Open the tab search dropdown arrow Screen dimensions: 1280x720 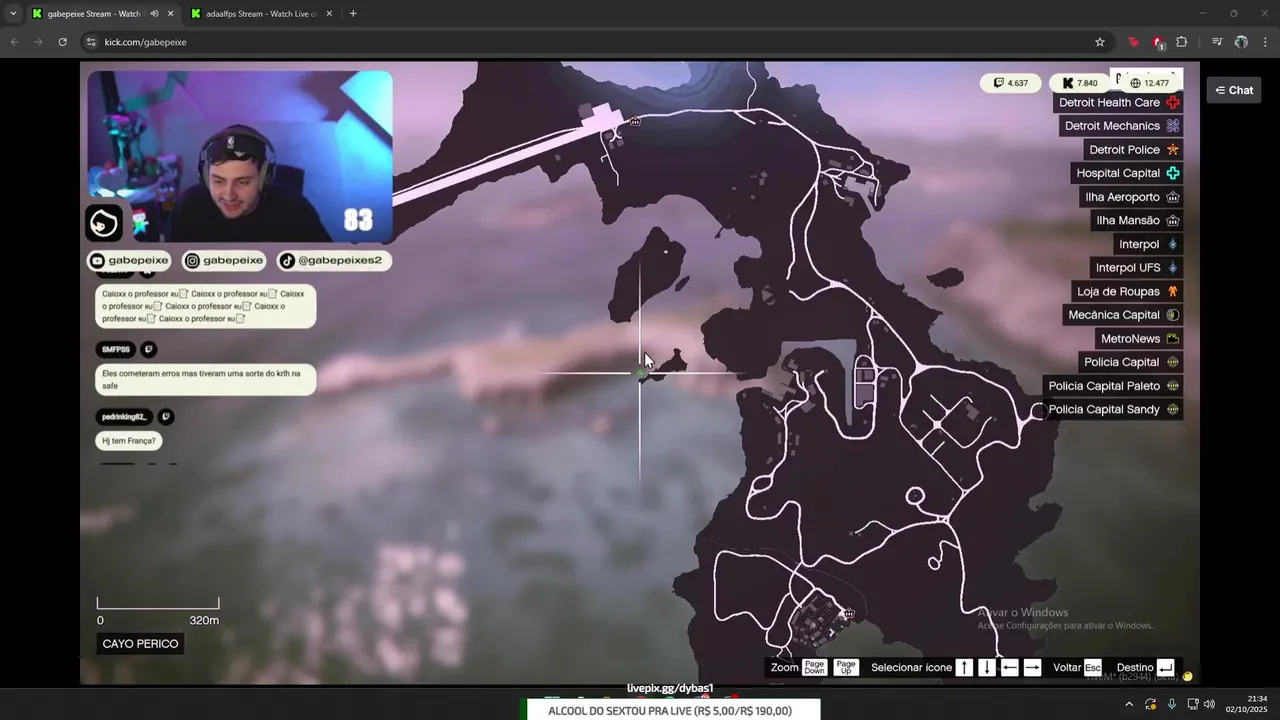click(12, 14)
